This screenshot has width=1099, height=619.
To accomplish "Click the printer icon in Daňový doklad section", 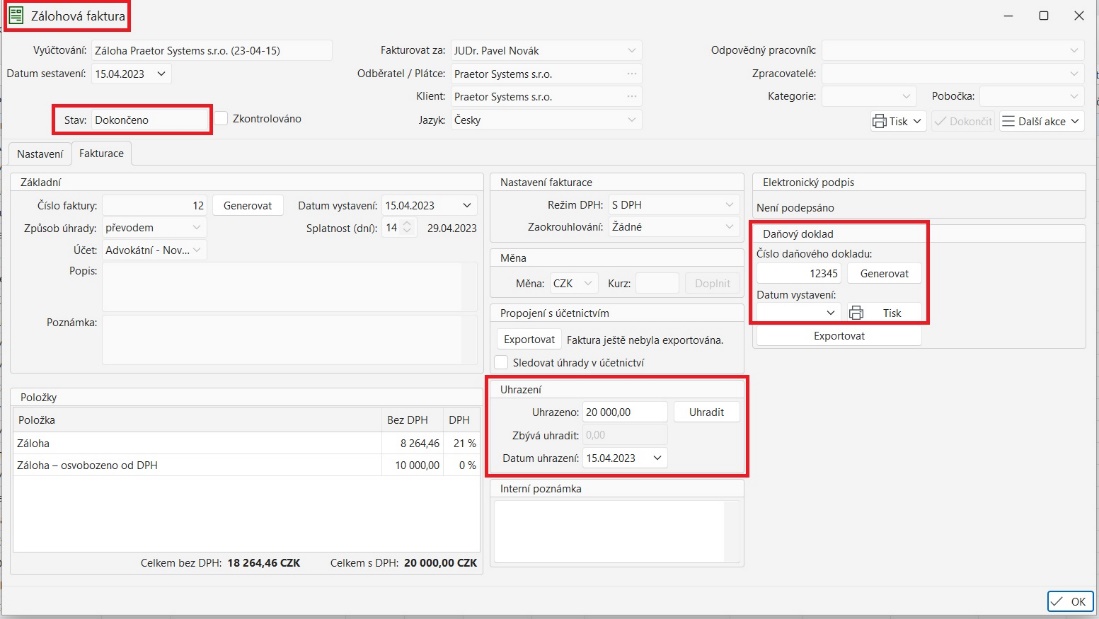I will coord(856,313).
